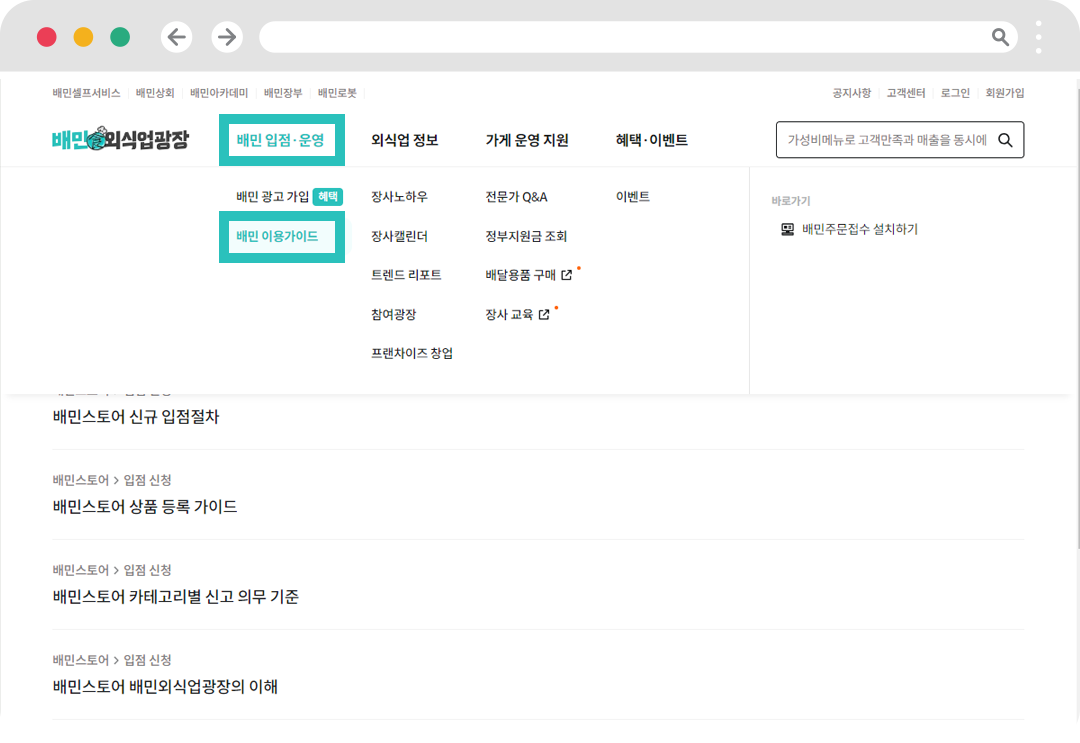Viewport: 1080px width, 743px height.
Task: Select 이벤트 submenu item
Action: [633, 197]
